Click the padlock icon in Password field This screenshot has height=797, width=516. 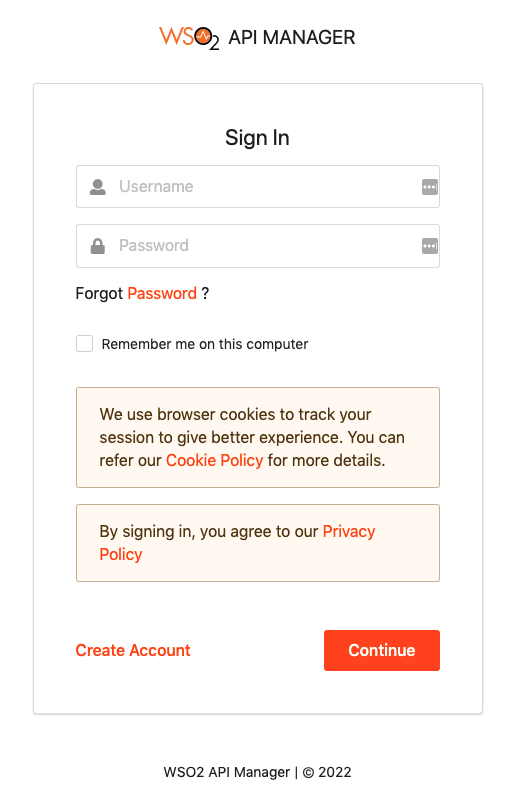[98, 246]
